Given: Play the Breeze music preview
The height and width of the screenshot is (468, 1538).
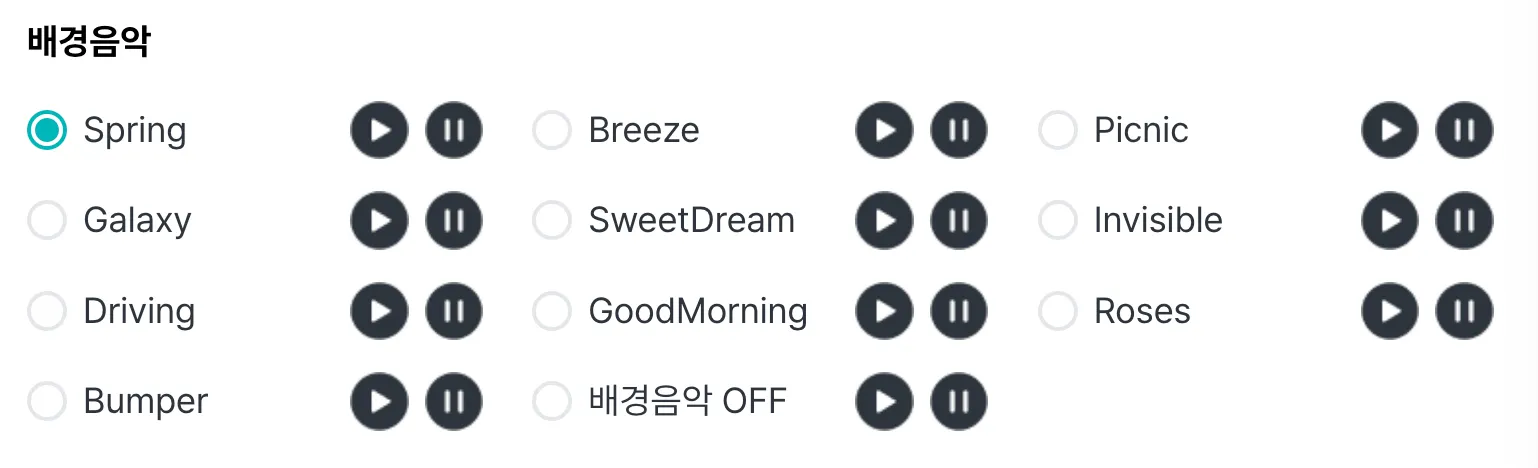Looking at the screenshot, I should point(884,130).
